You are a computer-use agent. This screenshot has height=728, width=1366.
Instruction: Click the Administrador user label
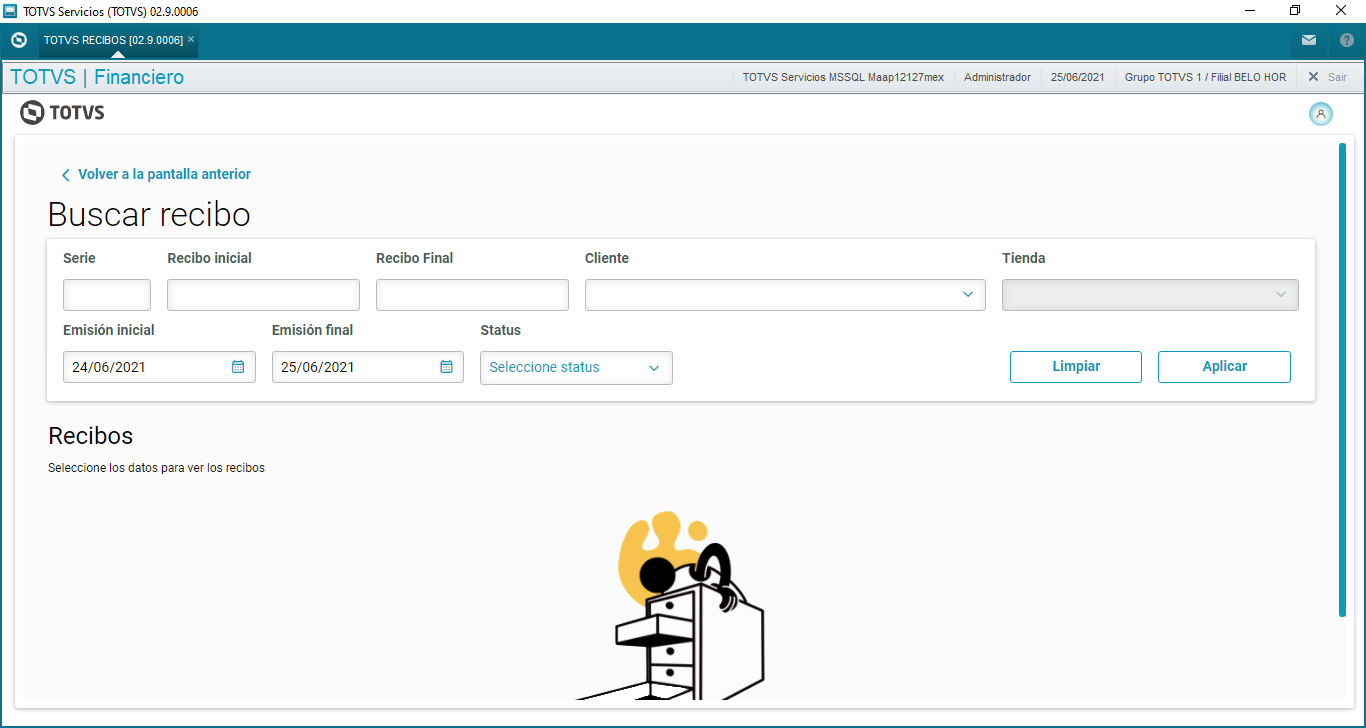tap(997, 77)
